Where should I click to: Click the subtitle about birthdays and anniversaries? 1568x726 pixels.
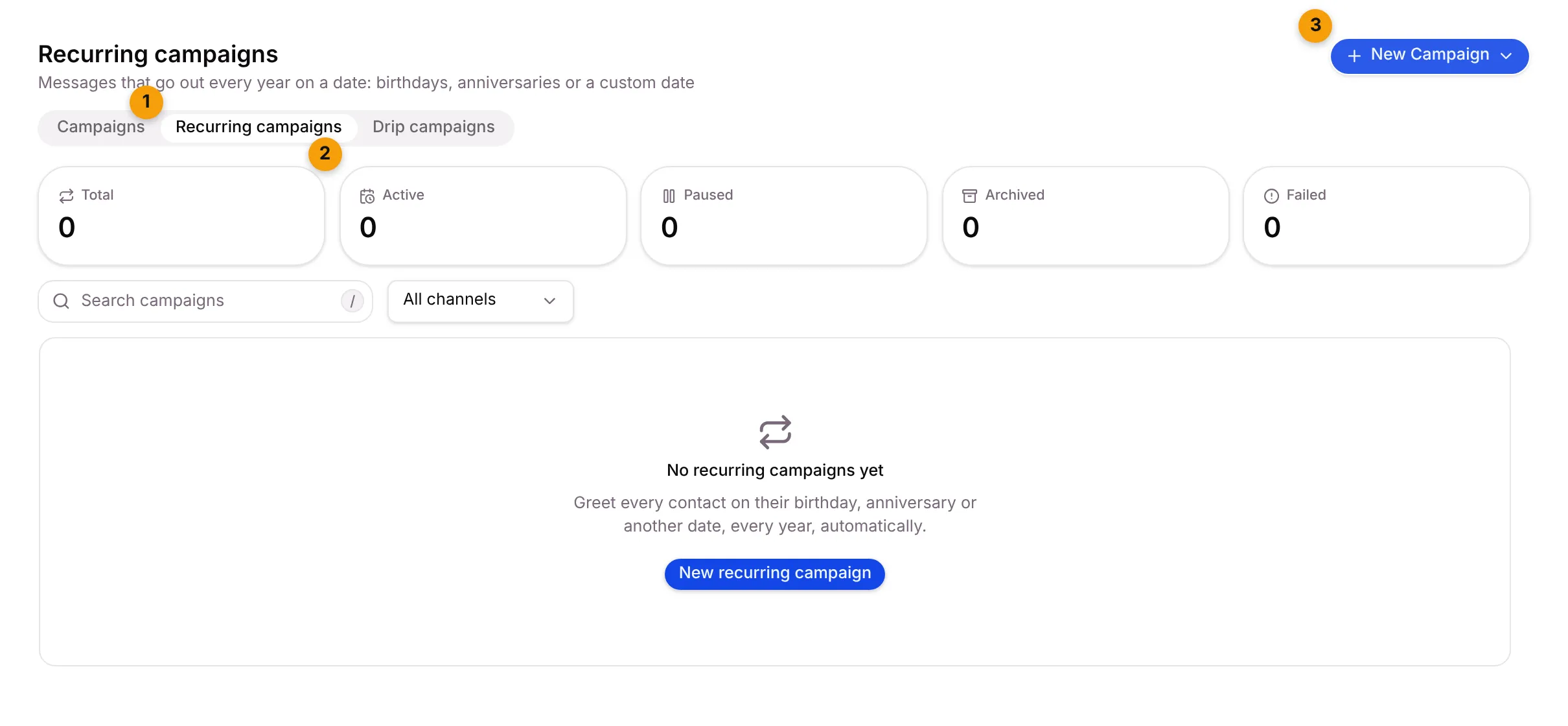pyautogui.click(x=366, y=83)
